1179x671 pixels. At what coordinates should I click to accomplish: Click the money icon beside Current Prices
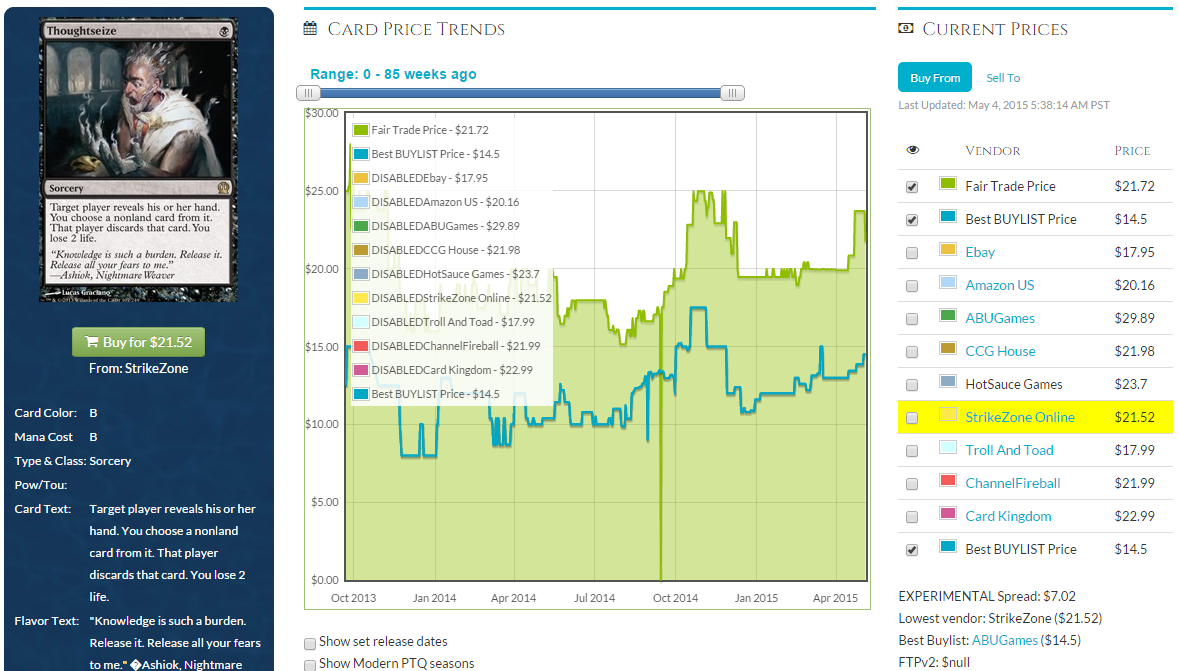[906, 29]
